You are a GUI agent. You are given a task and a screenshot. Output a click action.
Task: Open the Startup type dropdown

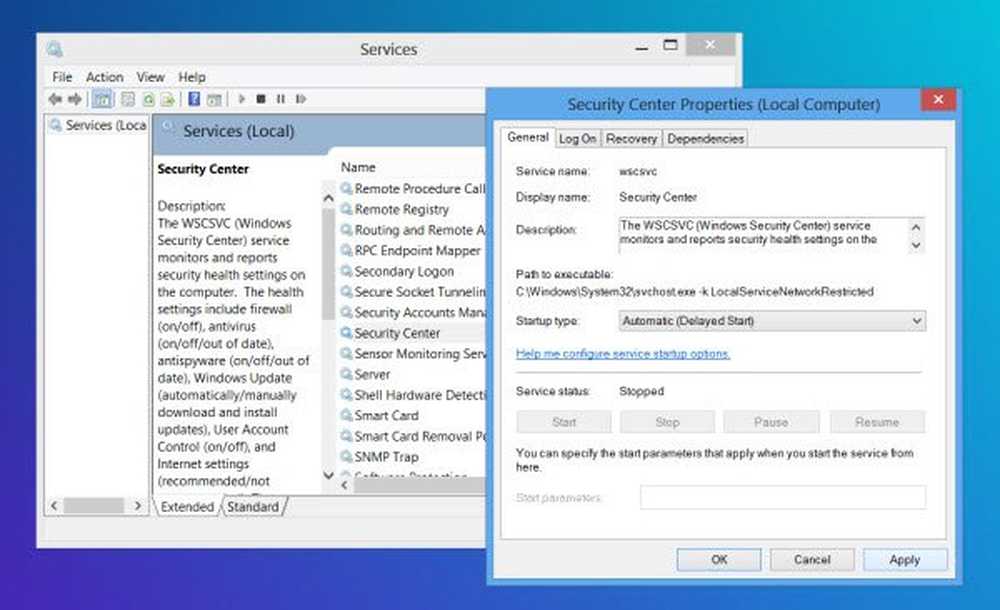point(772,321)
